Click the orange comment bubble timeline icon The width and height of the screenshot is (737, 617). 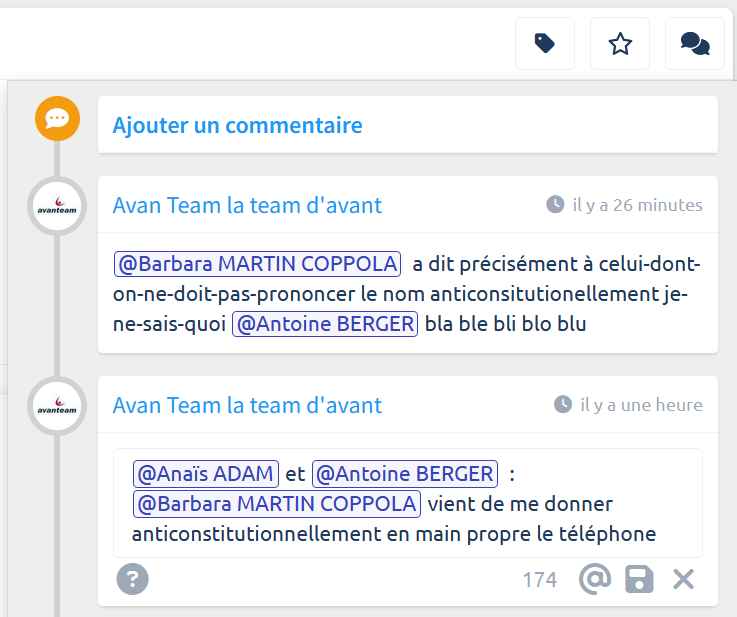click(57, 119)
